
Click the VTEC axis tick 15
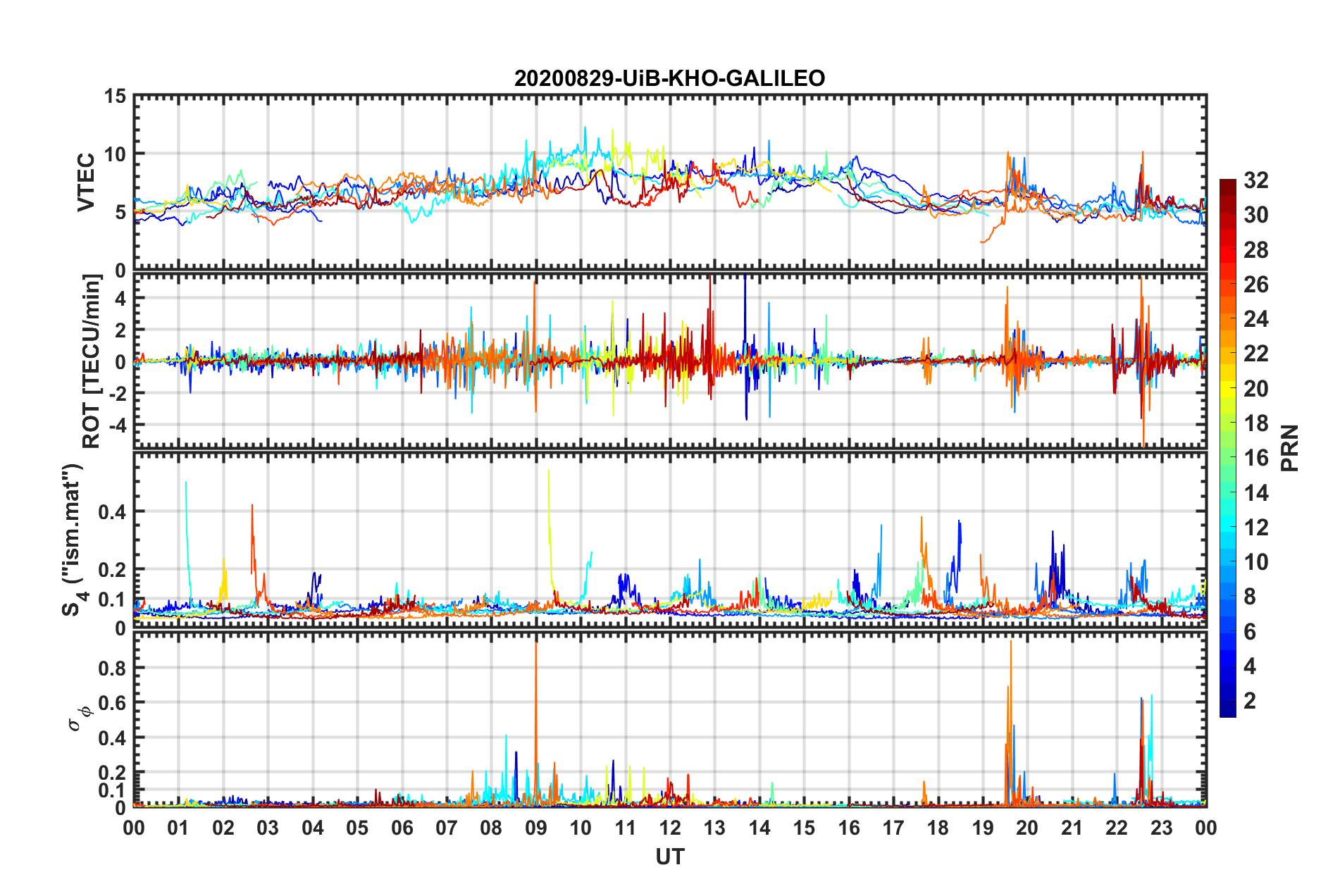[x=114, y=96]
